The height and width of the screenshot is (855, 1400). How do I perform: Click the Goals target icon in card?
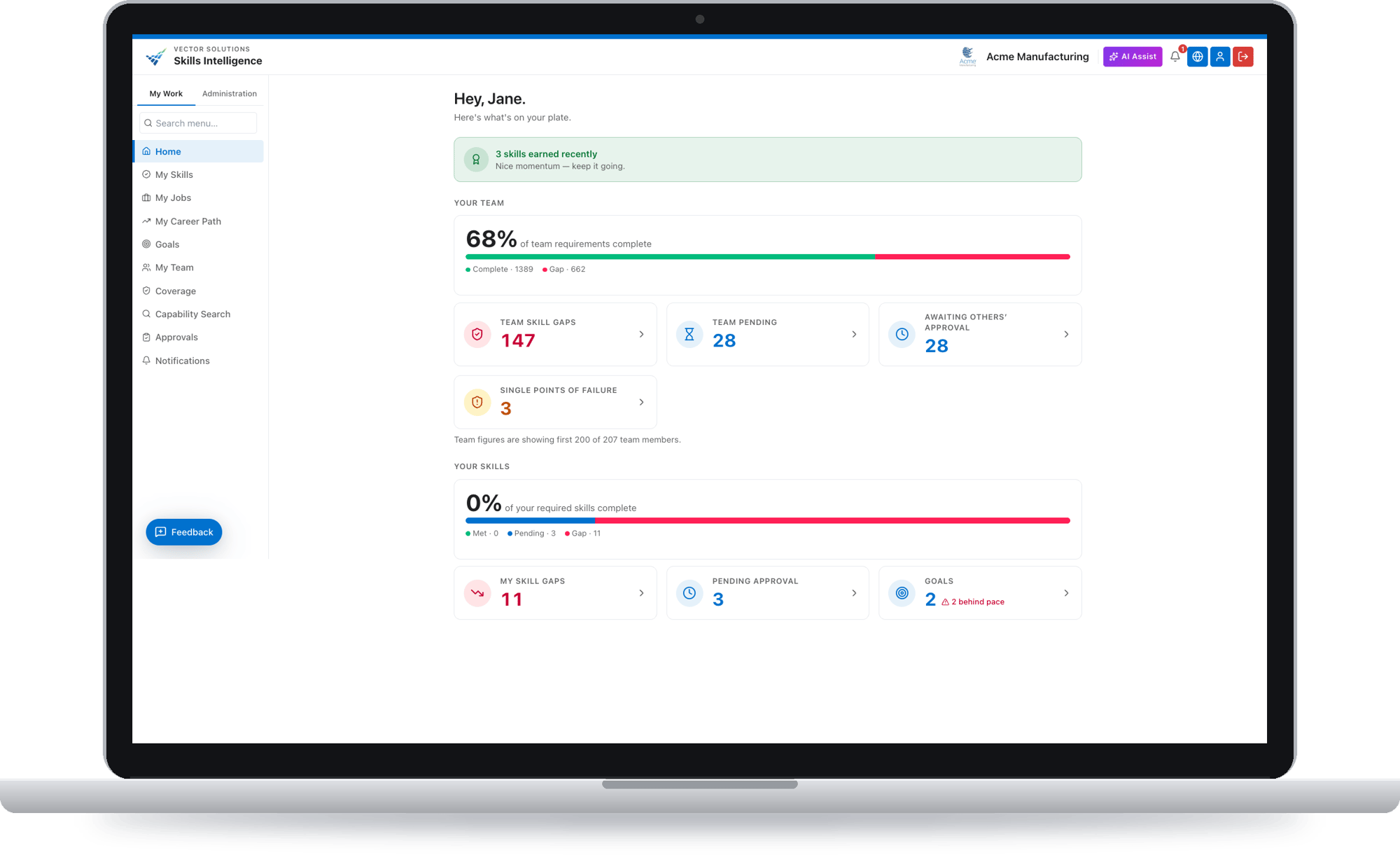coord(902,593)
